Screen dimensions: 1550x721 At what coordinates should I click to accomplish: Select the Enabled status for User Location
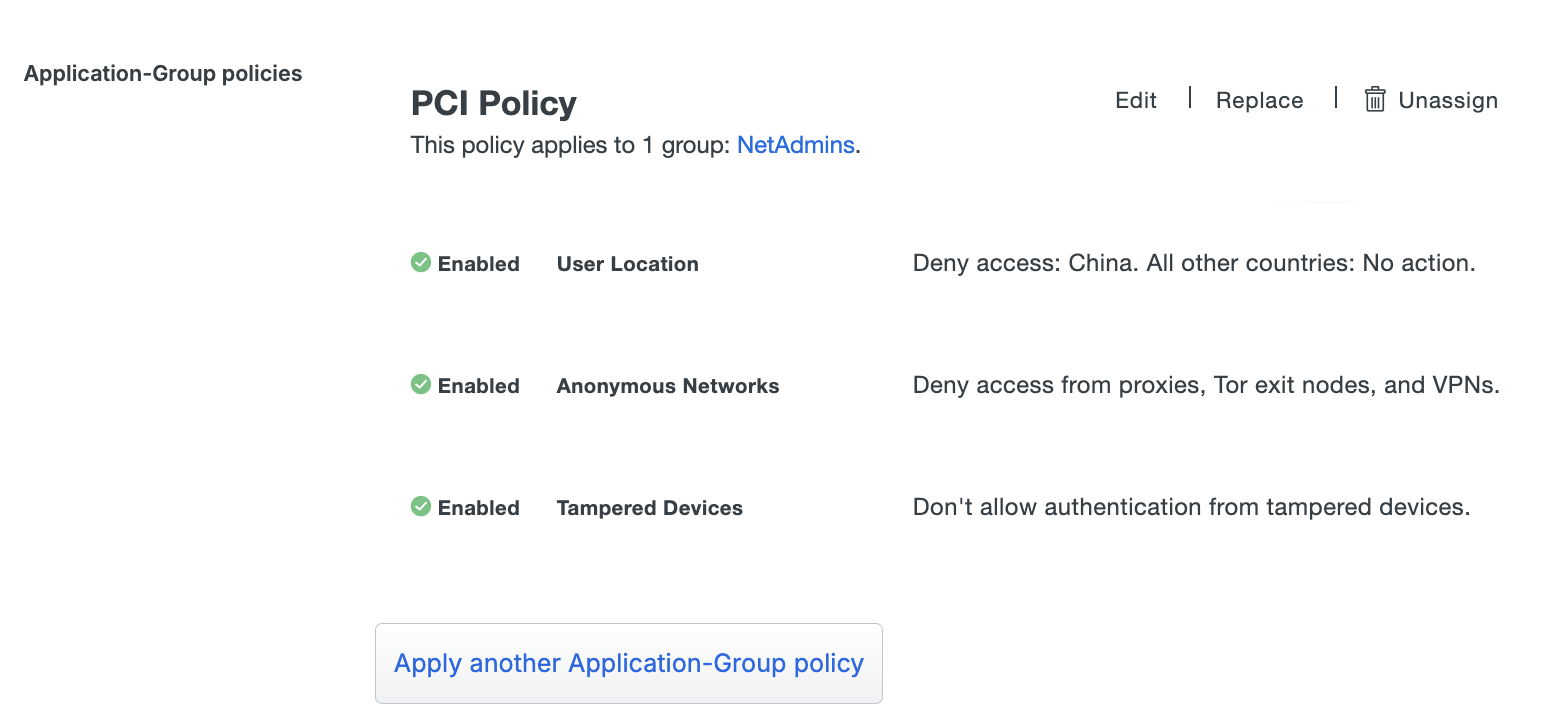click(478, 263)
